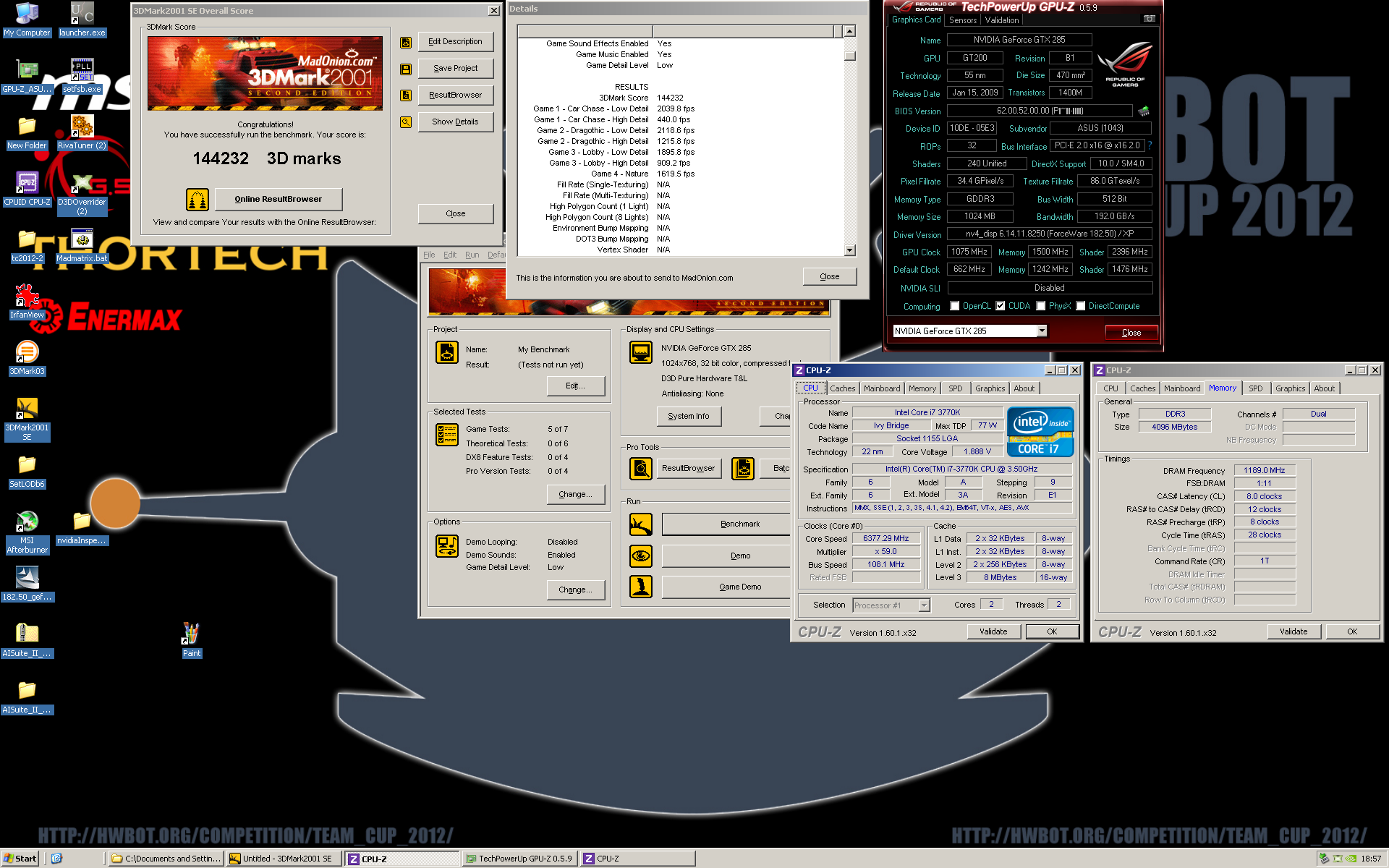
Task: Open About tab in left CPU-Z window
Action: (1024, 388)
